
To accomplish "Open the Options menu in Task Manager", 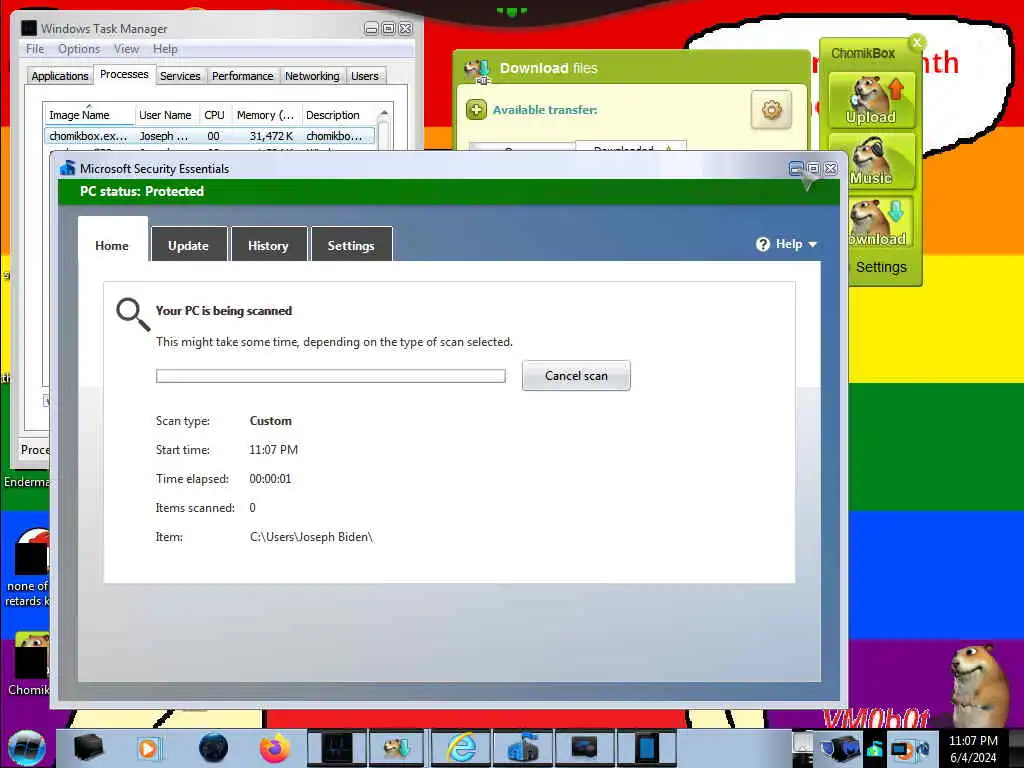I will pos(79,49).
